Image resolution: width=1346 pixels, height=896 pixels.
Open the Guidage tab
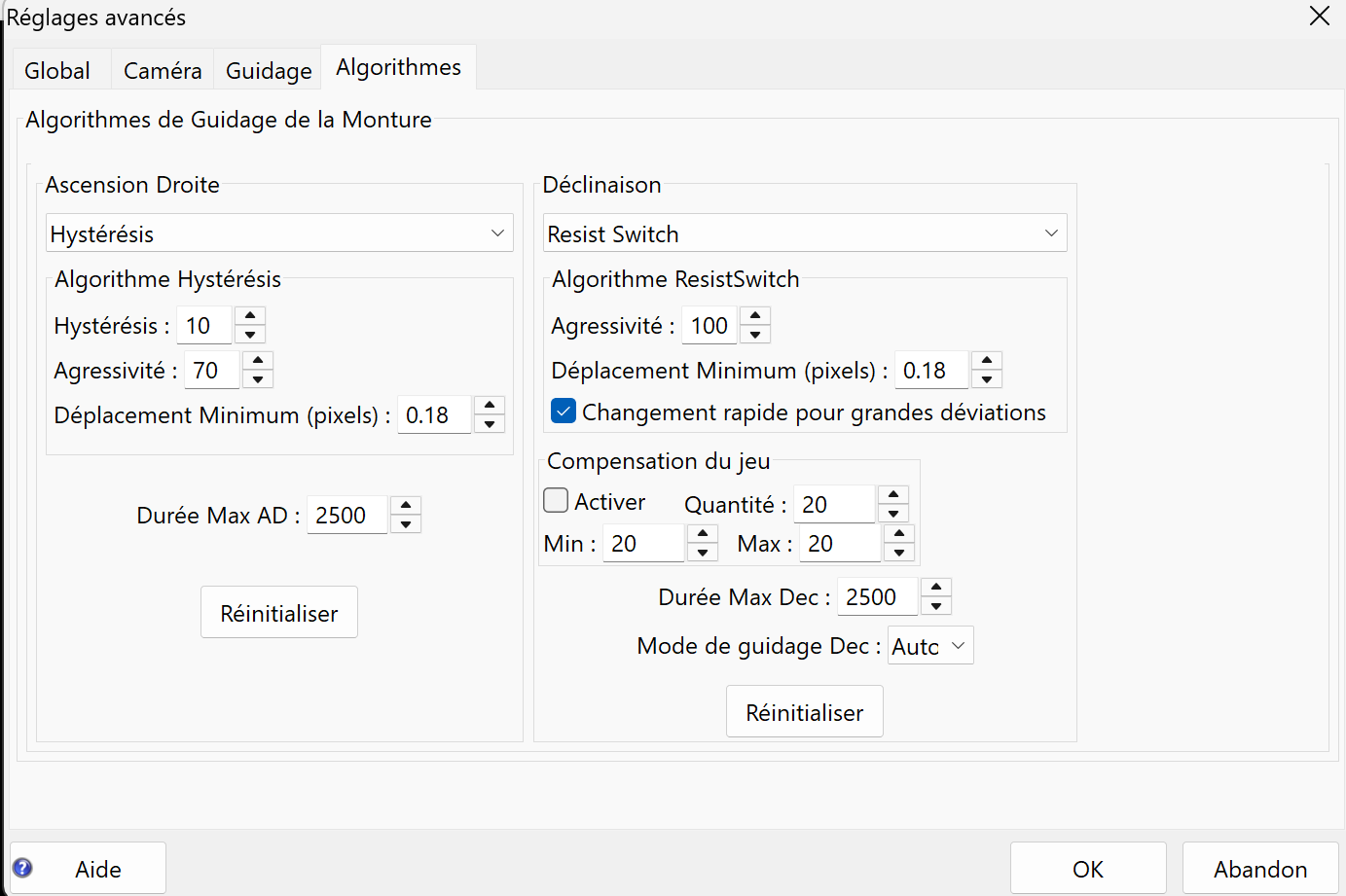[x=269, y=71]
